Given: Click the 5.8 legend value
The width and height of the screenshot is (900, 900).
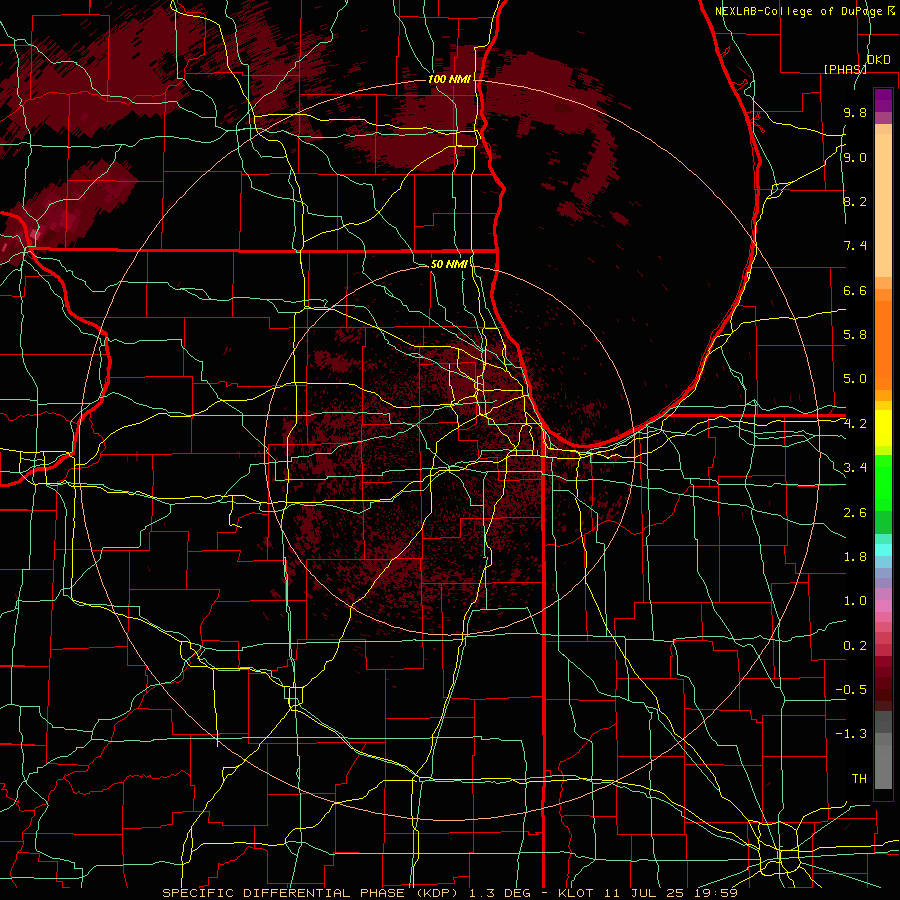Looking at the screenshot, I should pyautogui.click(x=855, y=335).
